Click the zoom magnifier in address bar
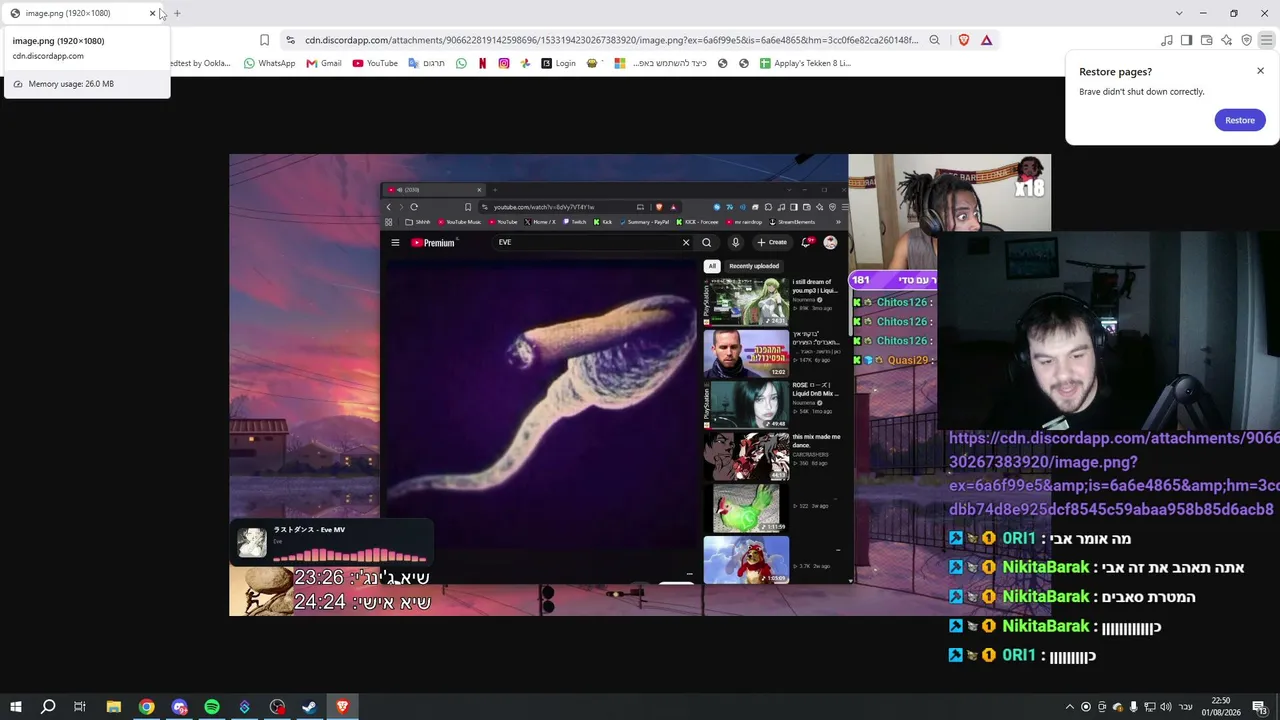Screen dimensions: 1280x720 (934, 40)
